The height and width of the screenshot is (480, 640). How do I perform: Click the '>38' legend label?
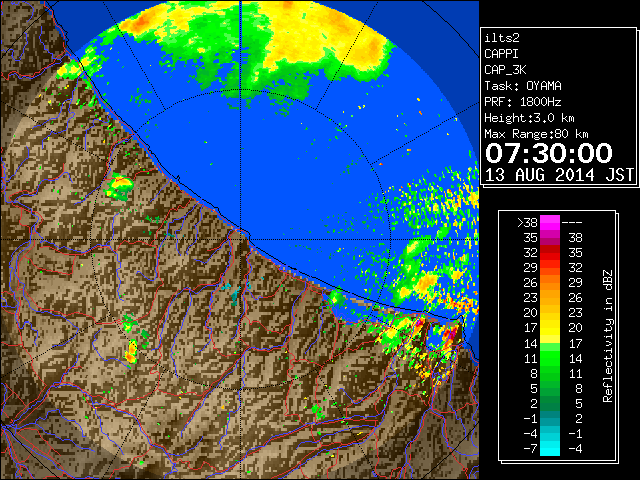527,223
